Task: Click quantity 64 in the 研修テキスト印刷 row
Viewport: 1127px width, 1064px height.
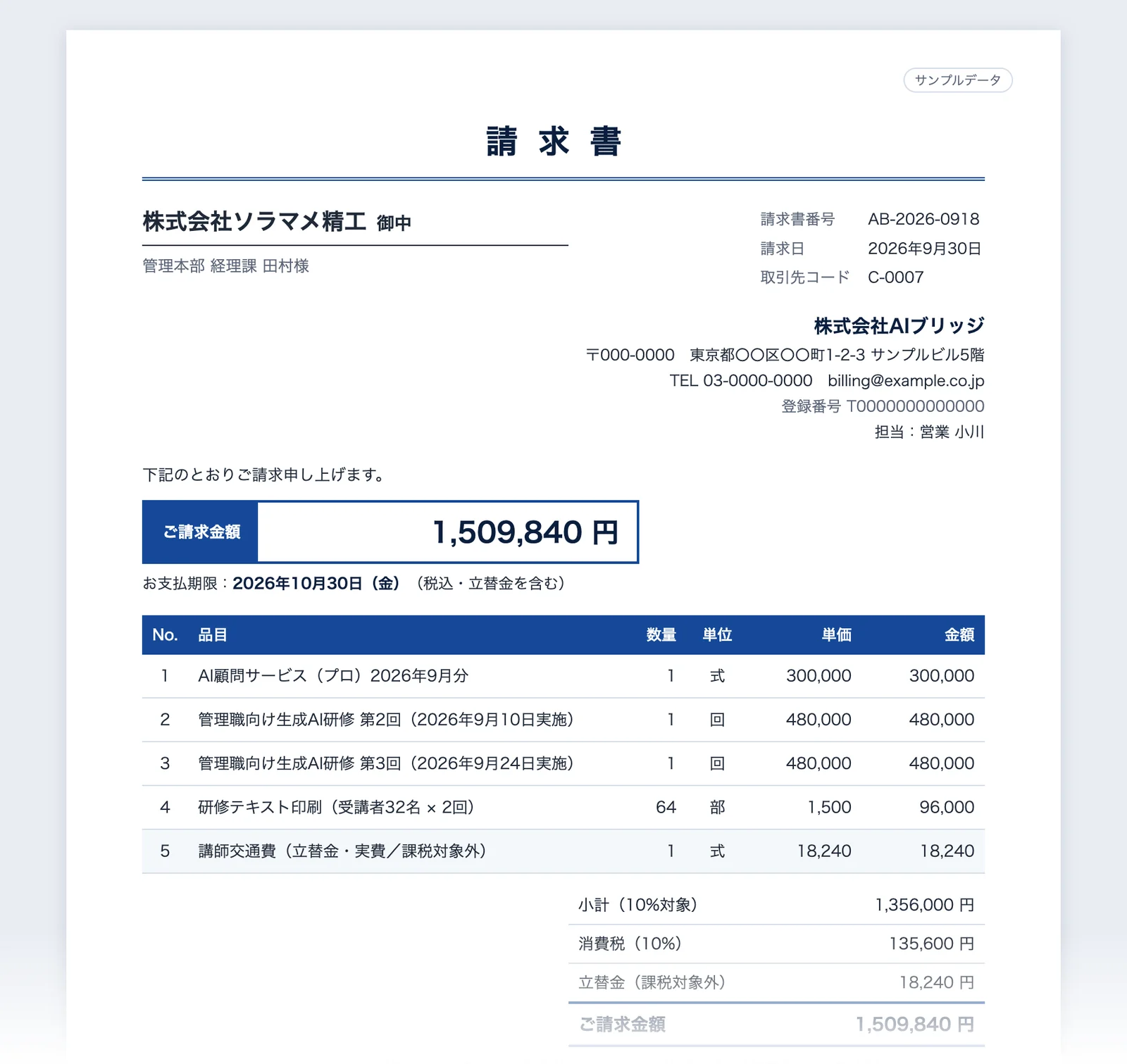Action: click(x=666, y=807)
